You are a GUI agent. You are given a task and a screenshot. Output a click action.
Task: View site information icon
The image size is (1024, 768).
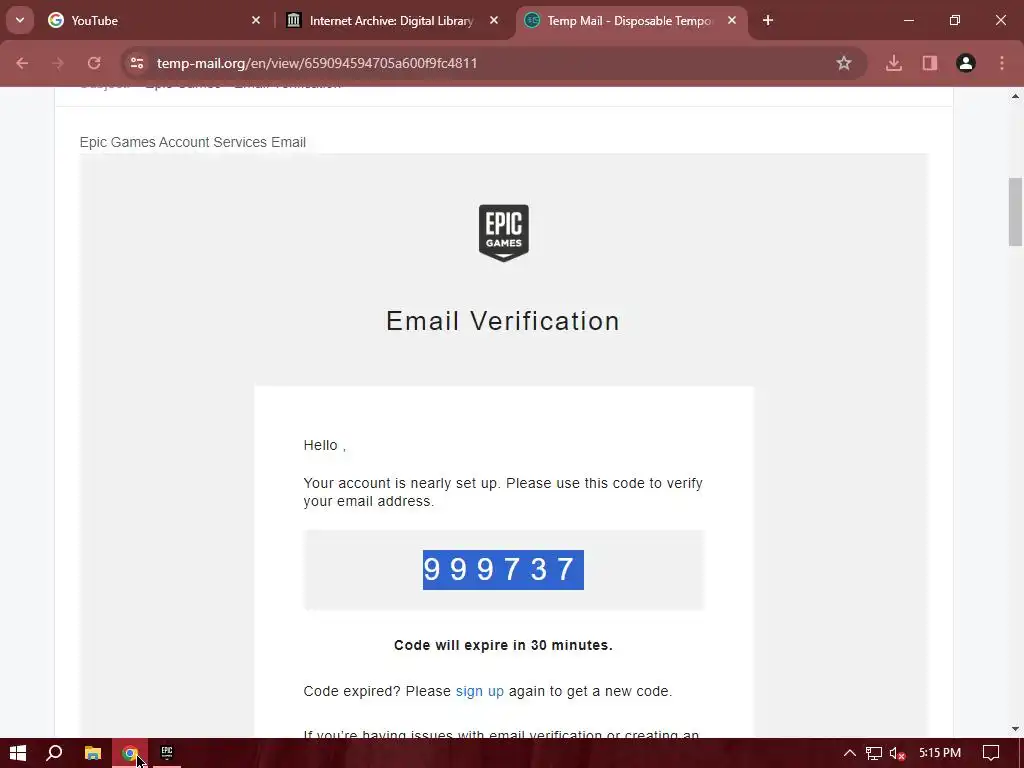point(136,63)
